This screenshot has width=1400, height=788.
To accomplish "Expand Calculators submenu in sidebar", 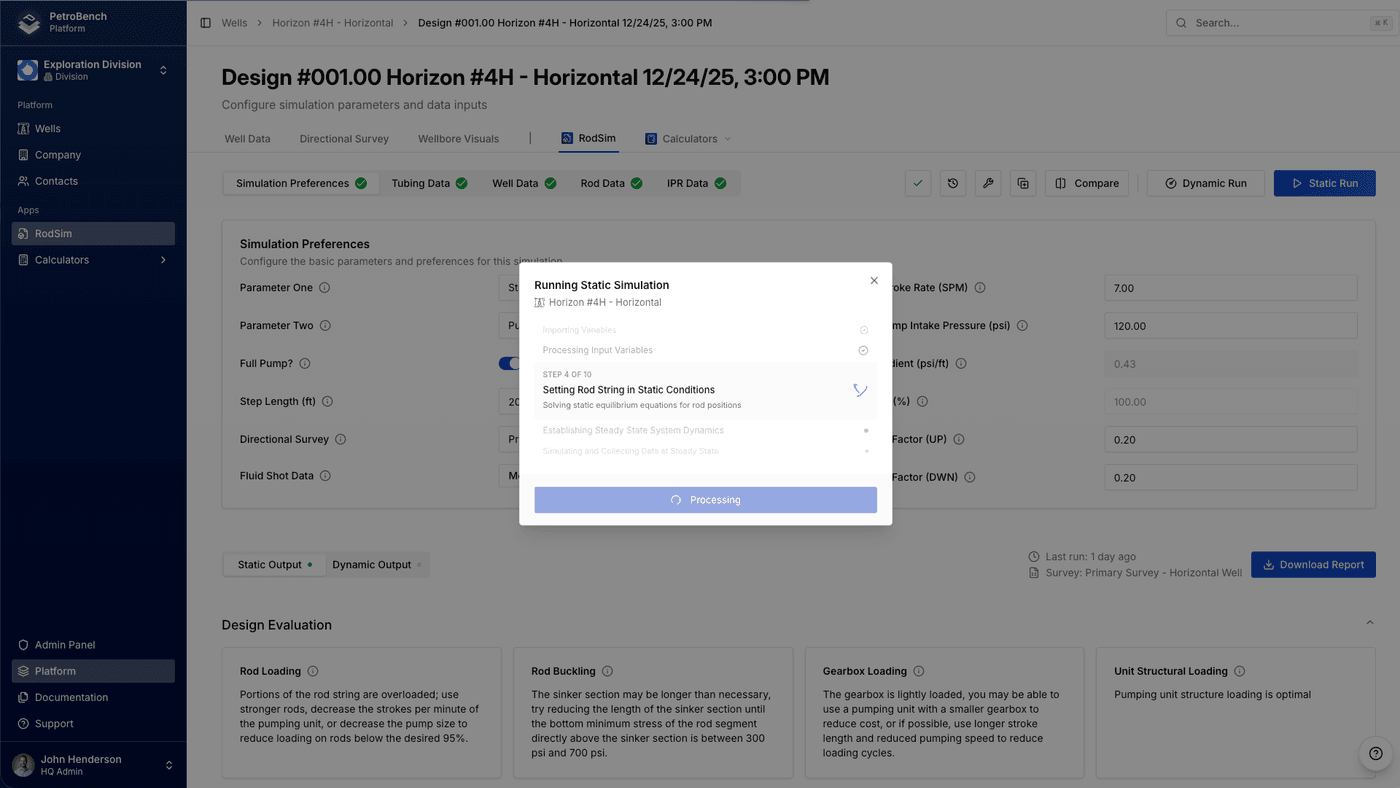I will click(163, 260).
